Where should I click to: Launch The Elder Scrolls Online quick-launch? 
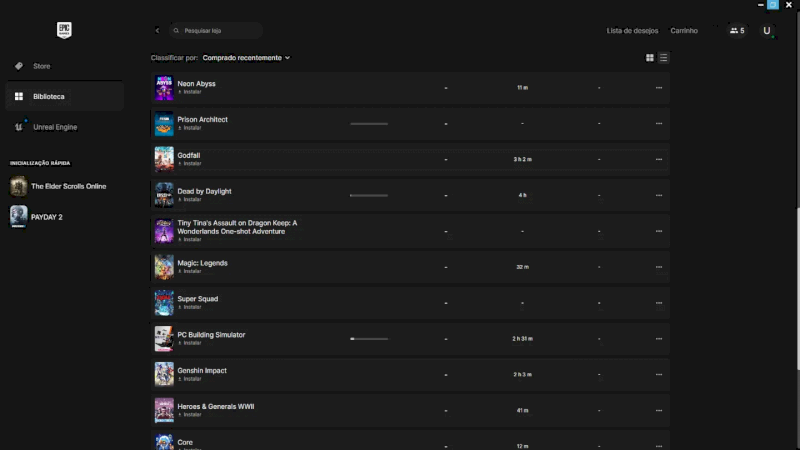(x=68, y=186)
